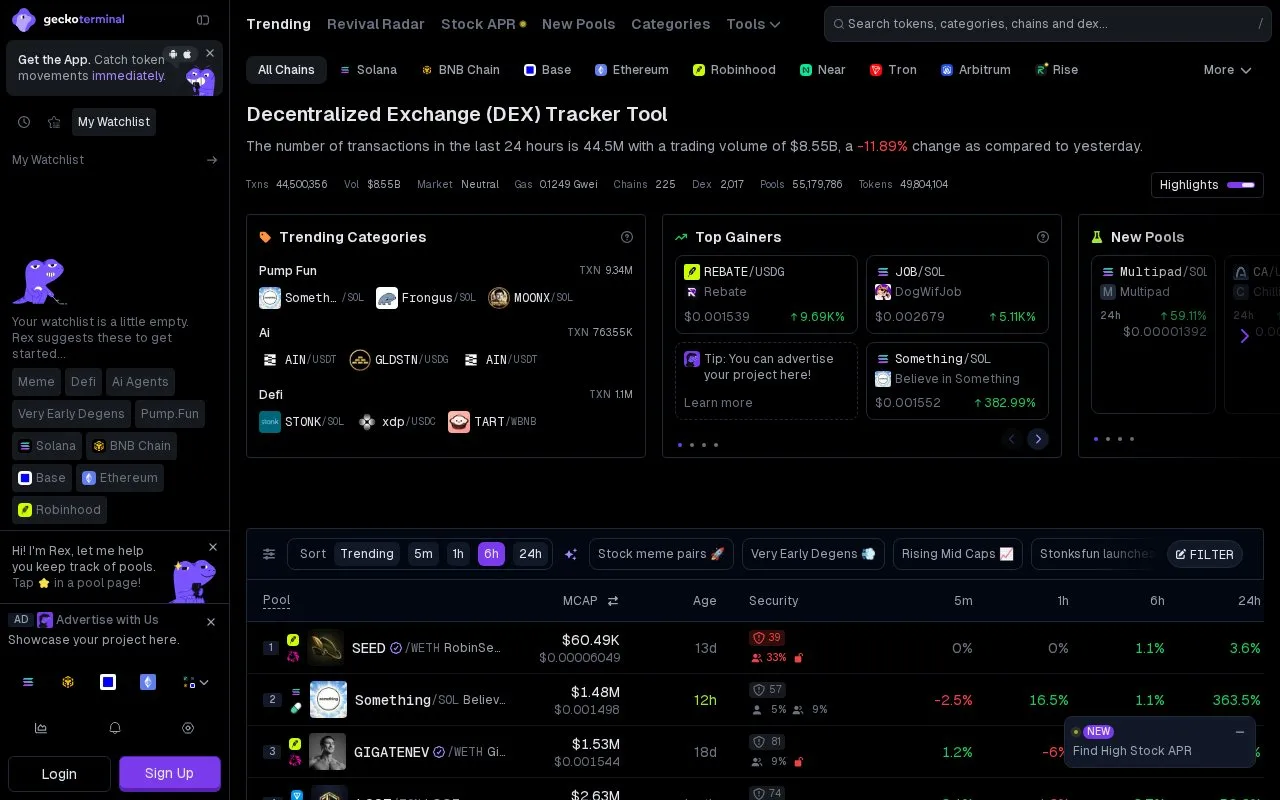Go to New Pools tab

tap(579, 24)
